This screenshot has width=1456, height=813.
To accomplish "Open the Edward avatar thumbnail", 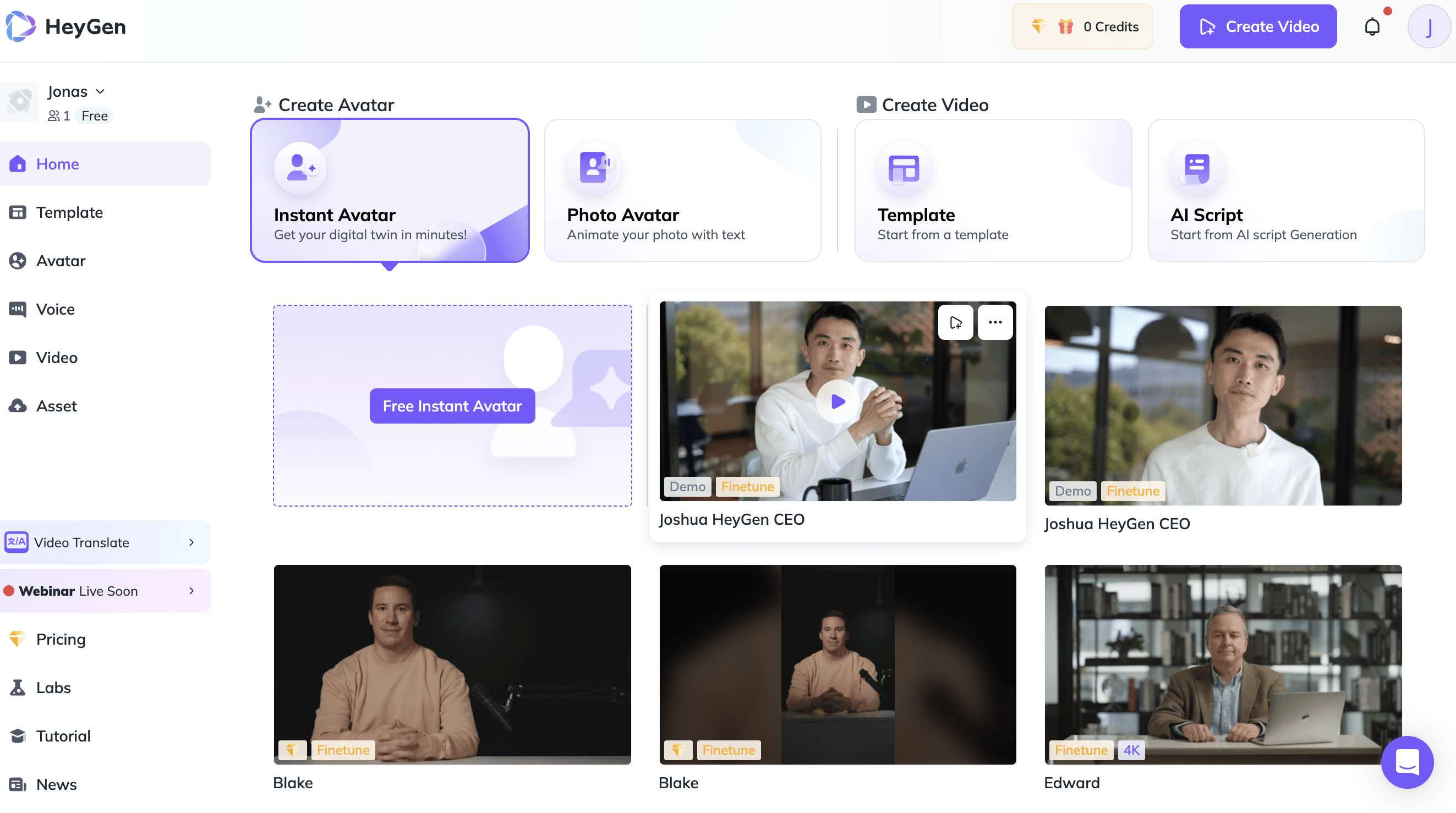I will coord(1223,664).
